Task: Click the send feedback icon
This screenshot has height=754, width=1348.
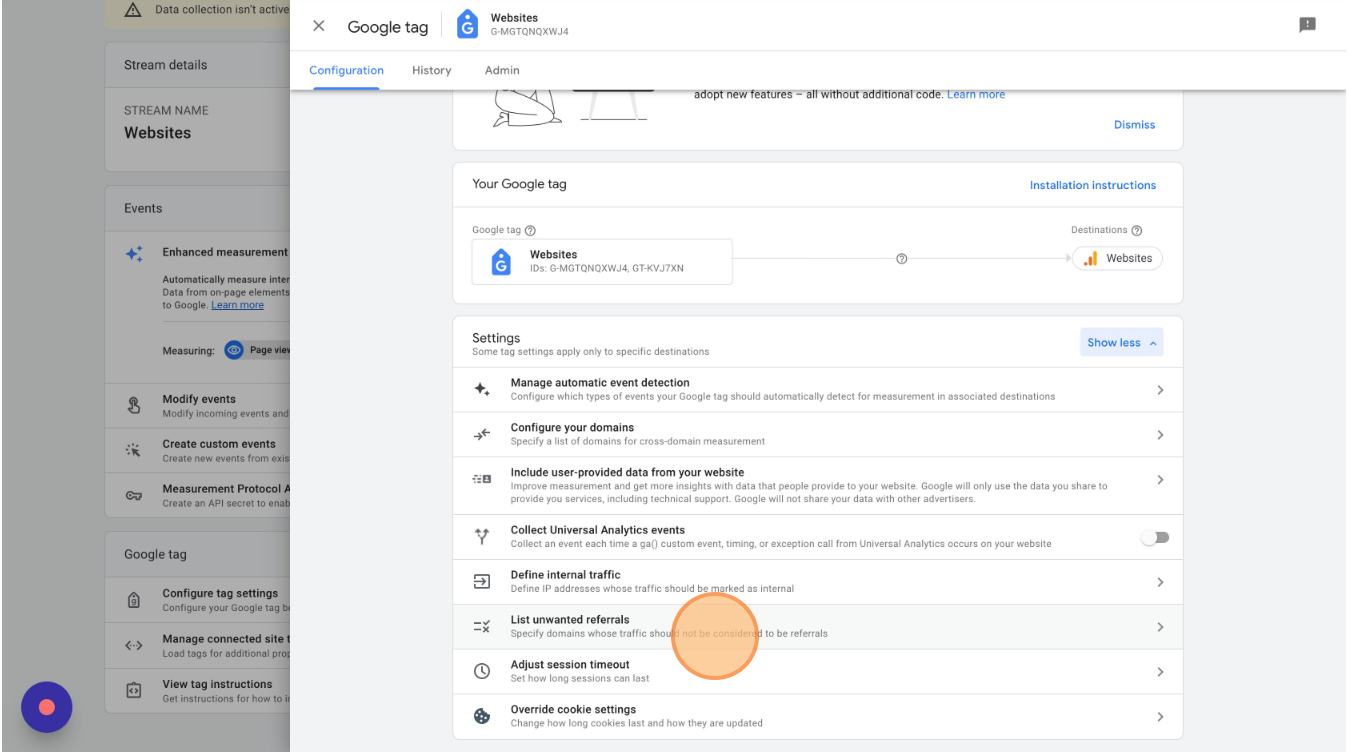Action: pos(1307,26)
